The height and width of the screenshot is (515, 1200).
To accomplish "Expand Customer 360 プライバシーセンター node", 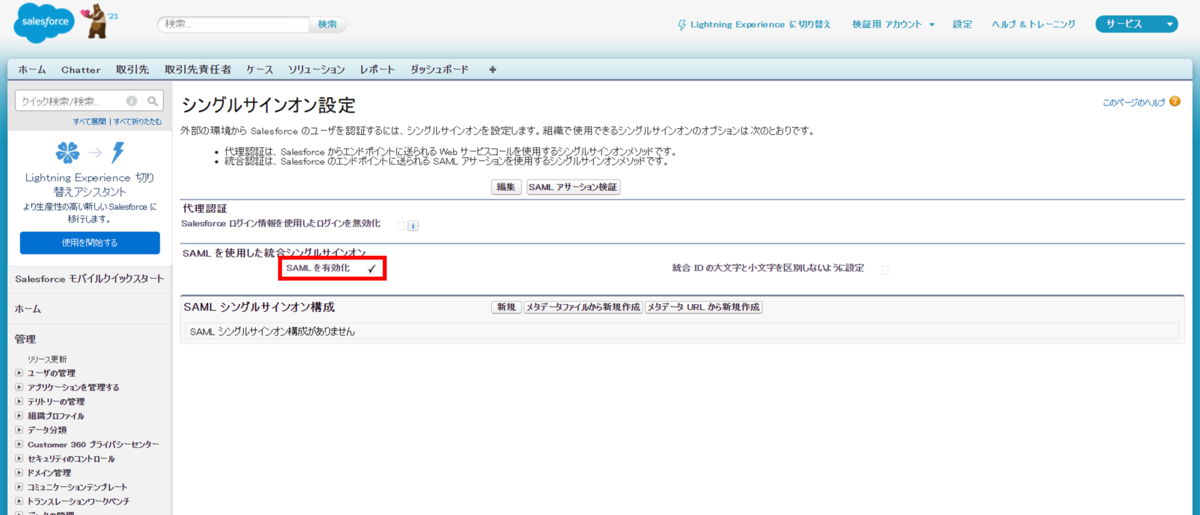I will click(x=19, y=444).
